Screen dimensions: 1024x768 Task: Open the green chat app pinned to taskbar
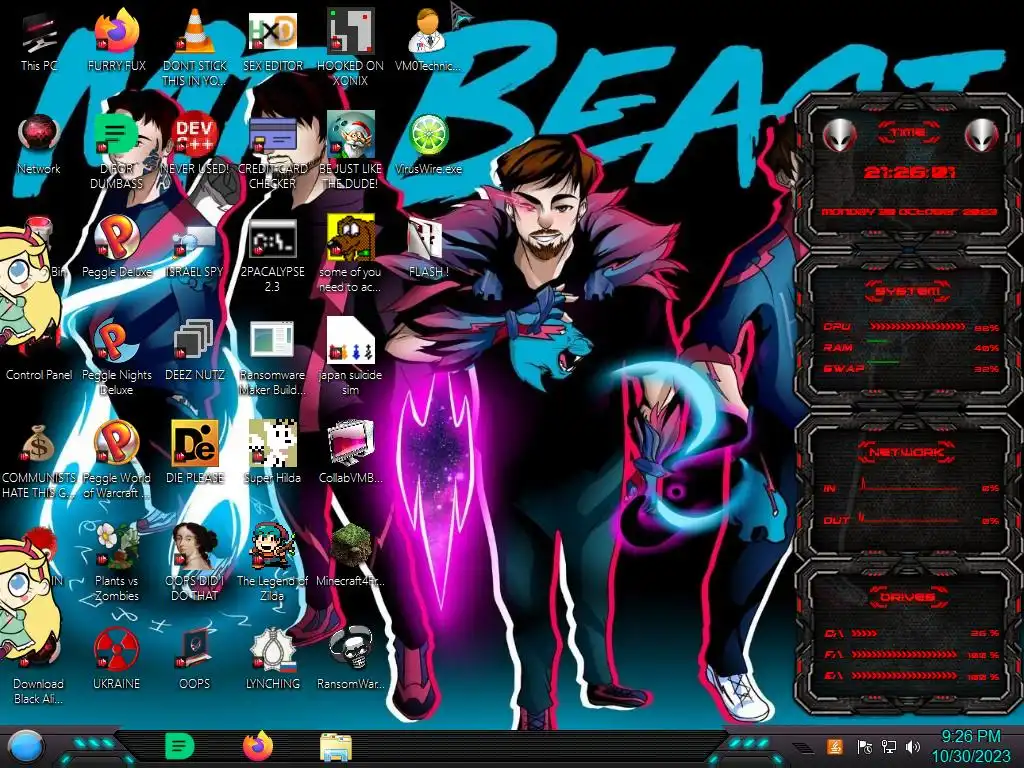tap(179, 746)
